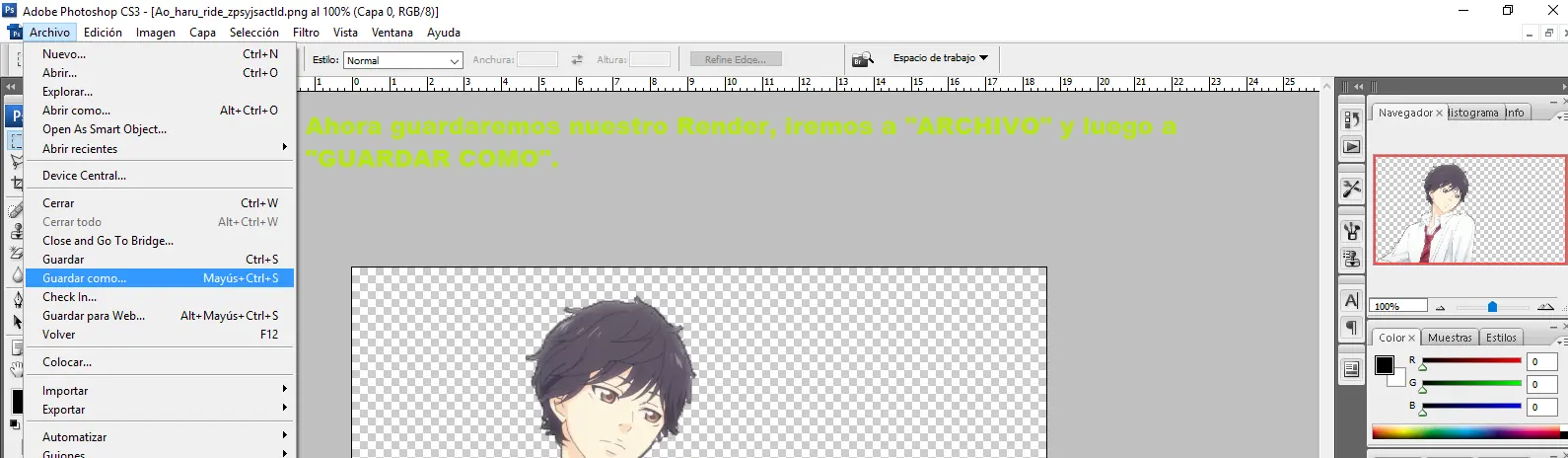This screenshot has width=1568, height=458.
Task: Click zoom in mountain icon in Navegador
Action: [1545, 307]
